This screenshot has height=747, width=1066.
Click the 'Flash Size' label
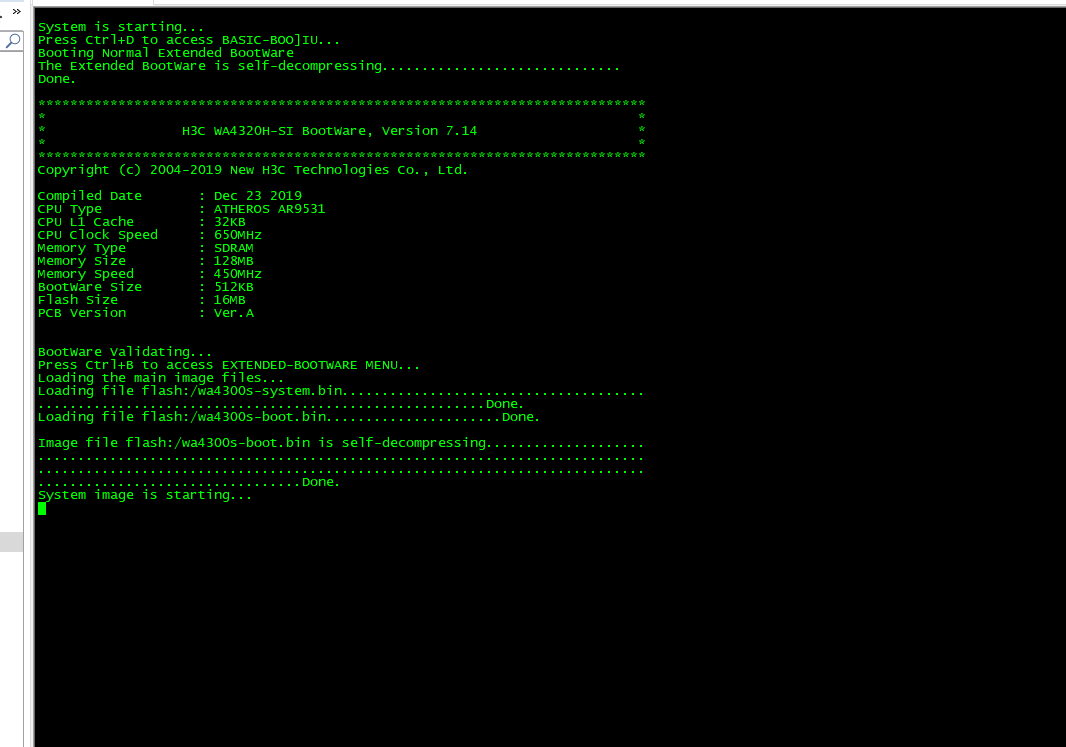coord(78,300)
